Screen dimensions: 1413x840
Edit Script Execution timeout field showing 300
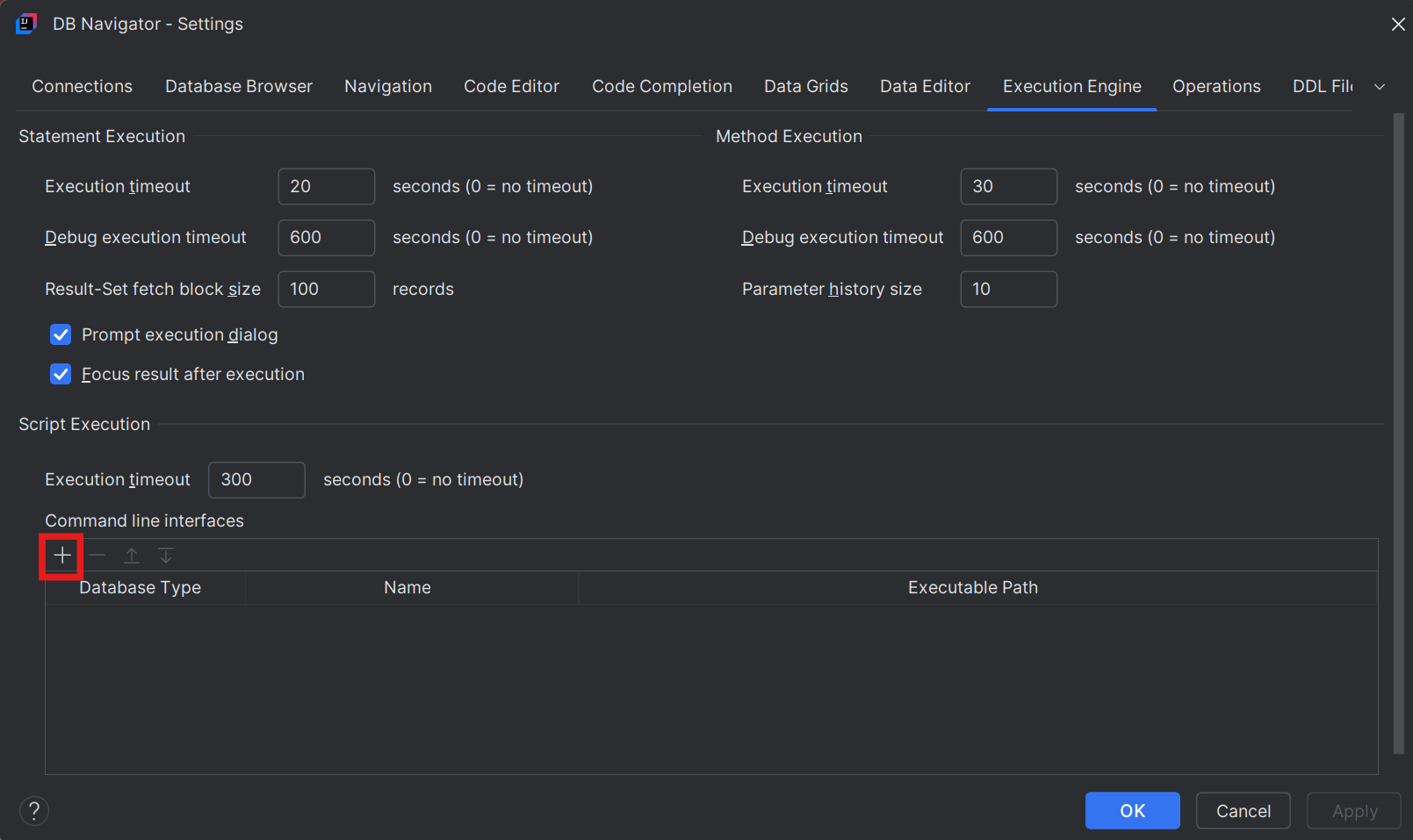(x=257, y=479)
